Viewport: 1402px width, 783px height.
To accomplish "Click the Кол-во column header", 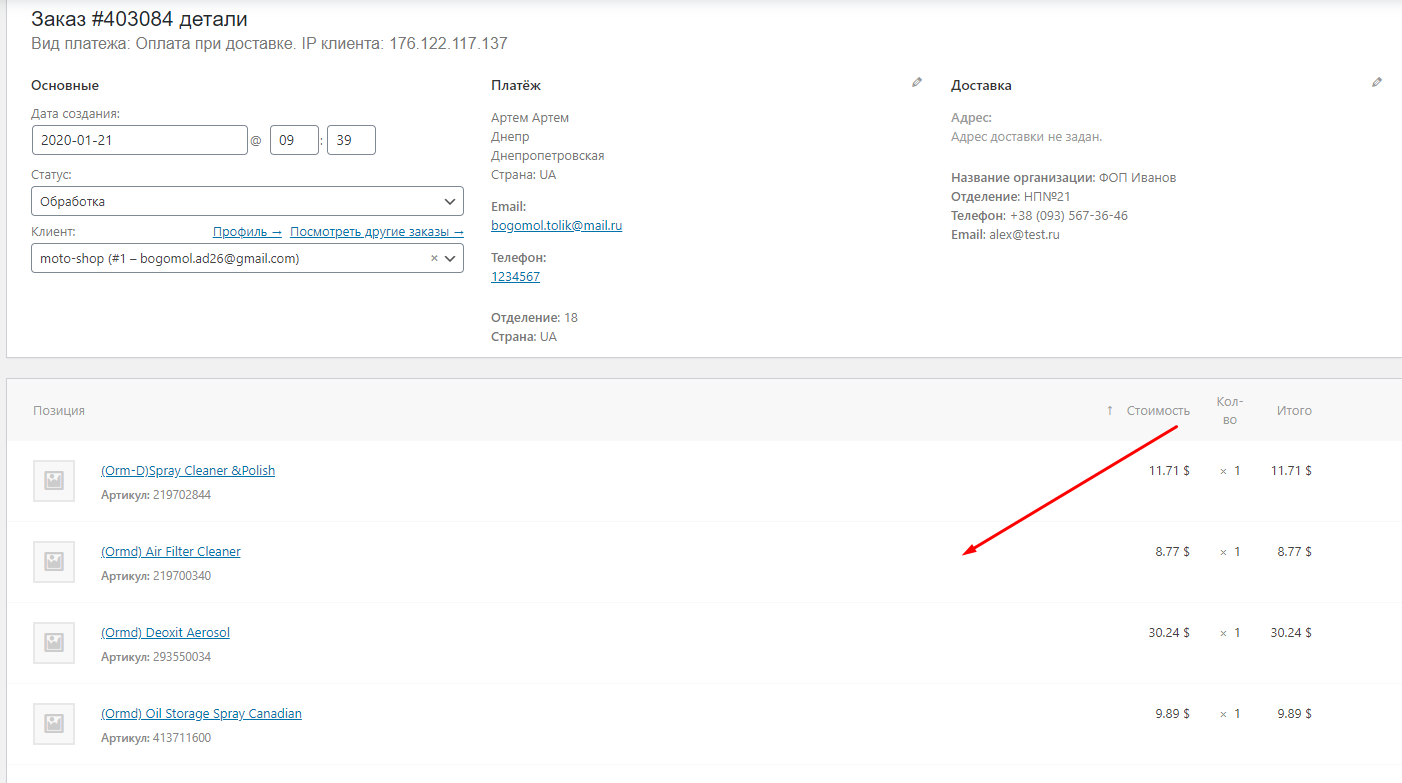I will [1230, 410].
